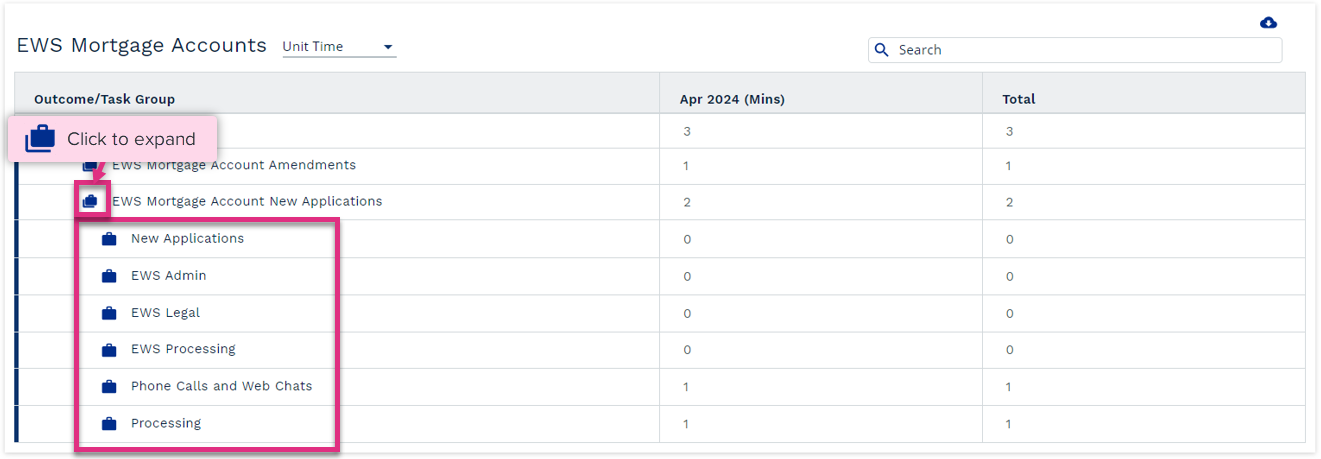The image size is (1321, 459).
Task: Select the EWS Admin task group
Action: [x=168, y=276]
